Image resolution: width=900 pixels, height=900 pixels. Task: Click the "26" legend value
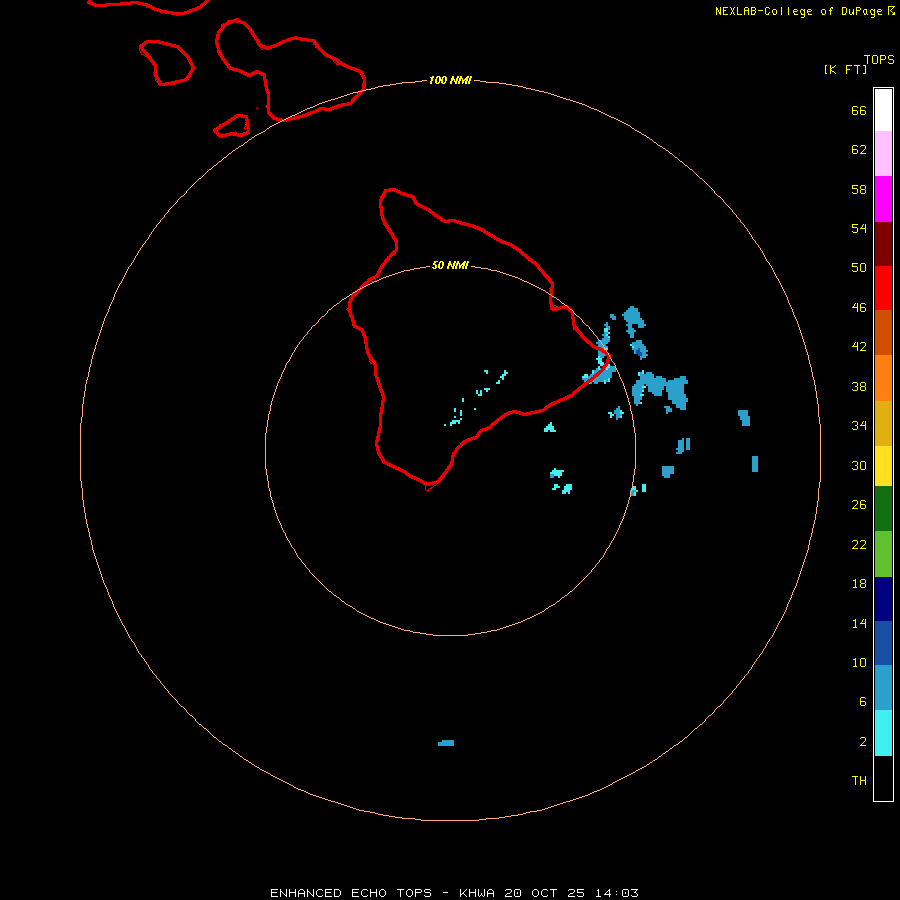859,505
